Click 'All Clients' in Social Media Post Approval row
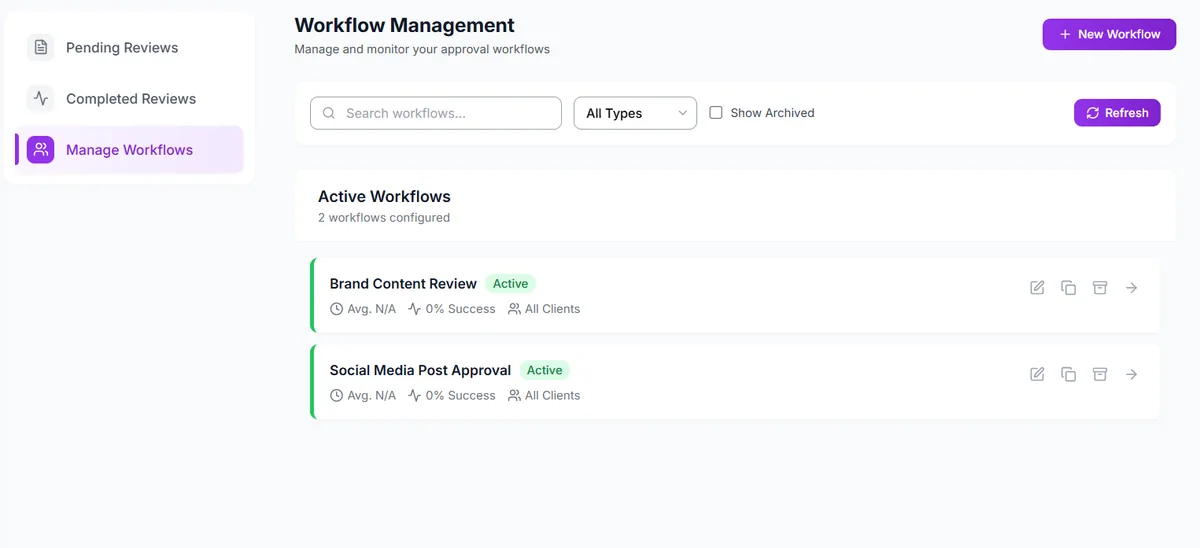Screen dimensions: 1200x548 tap(552, 395)
